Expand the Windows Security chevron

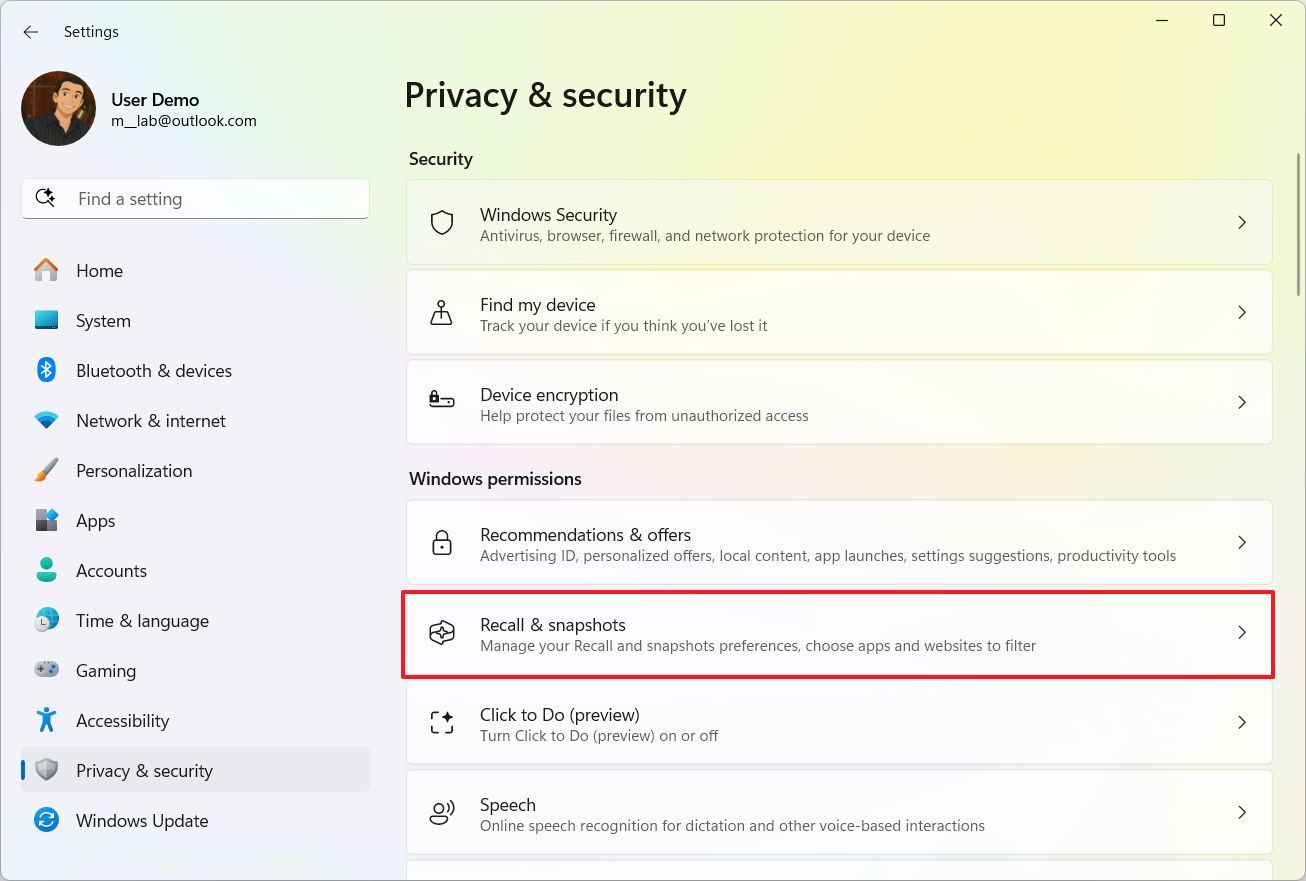tap(1242, 222)
